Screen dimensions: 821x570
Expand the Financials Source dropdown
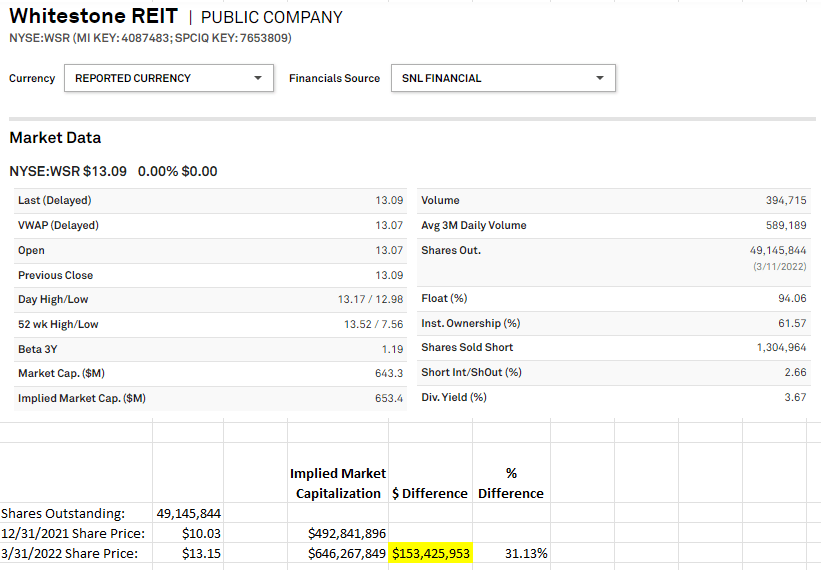[x=503, y=78]
